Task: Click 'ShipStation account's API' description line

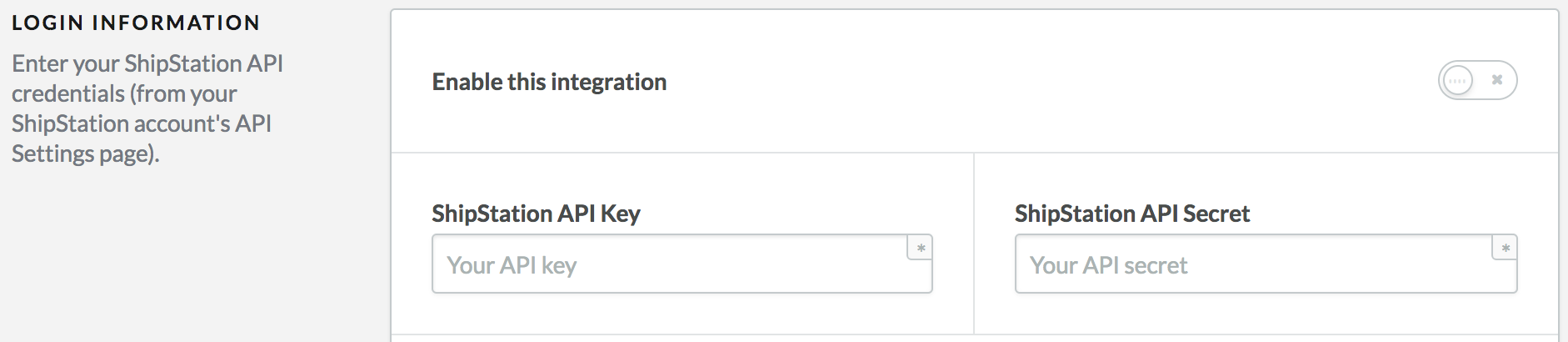Action: tap(142, 123)
